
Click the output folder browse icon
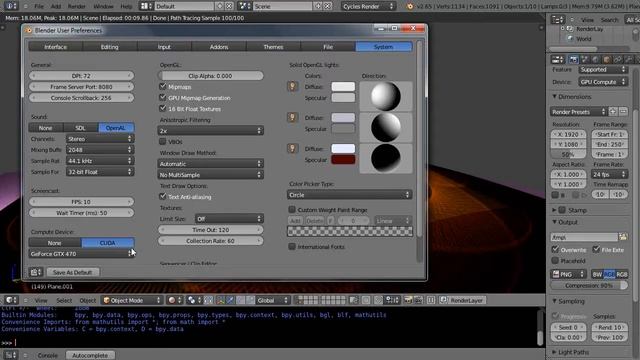pyautogui.click(x=623, y=237)
